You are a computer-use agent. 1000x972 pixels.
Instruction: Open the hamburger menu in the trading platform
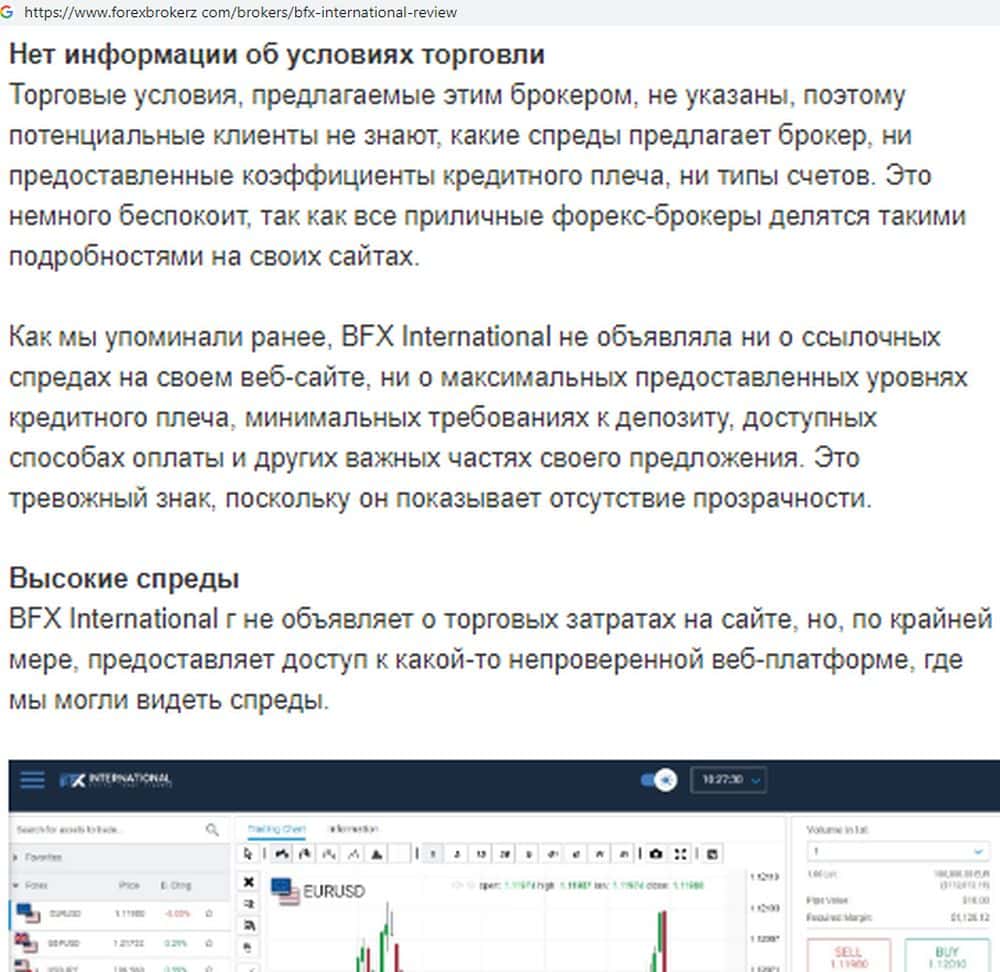32,779
